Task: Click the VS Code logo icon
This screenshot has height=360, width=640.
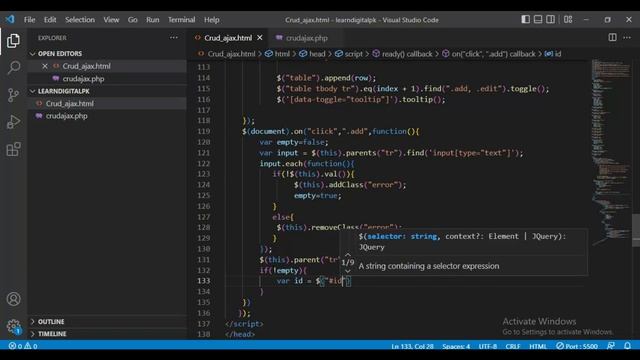Action: (10, 19)
